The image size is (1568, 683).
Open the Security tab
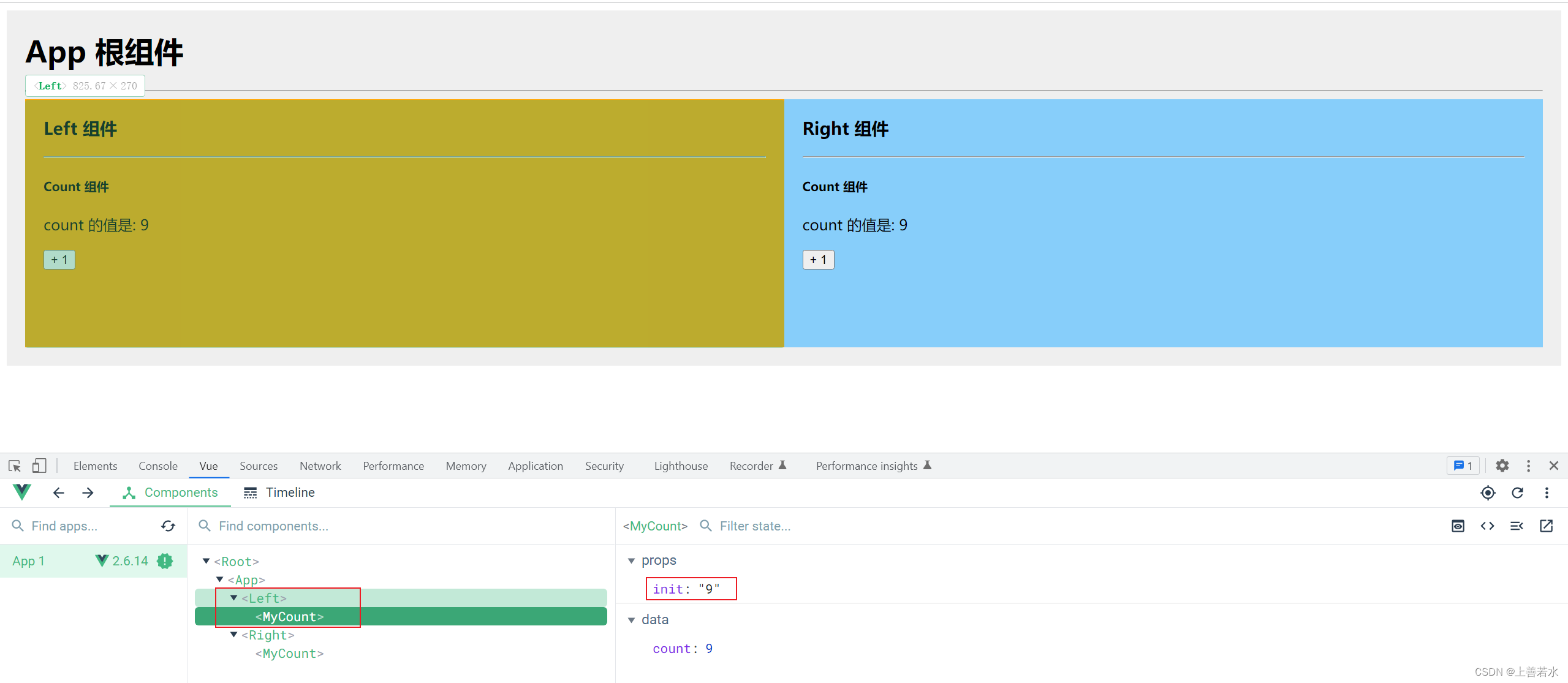tap(604, 466)
